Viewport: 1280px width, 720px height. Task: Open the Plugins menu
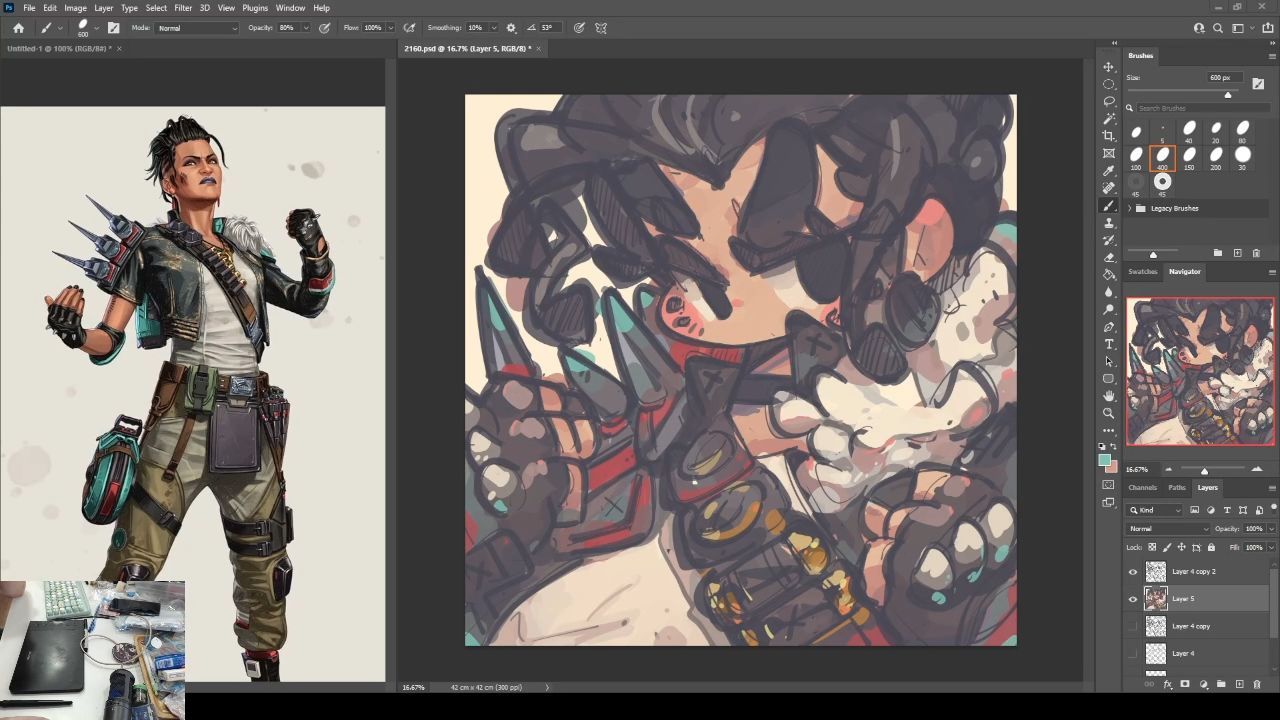pyautogui.click(x=255, y=8)
